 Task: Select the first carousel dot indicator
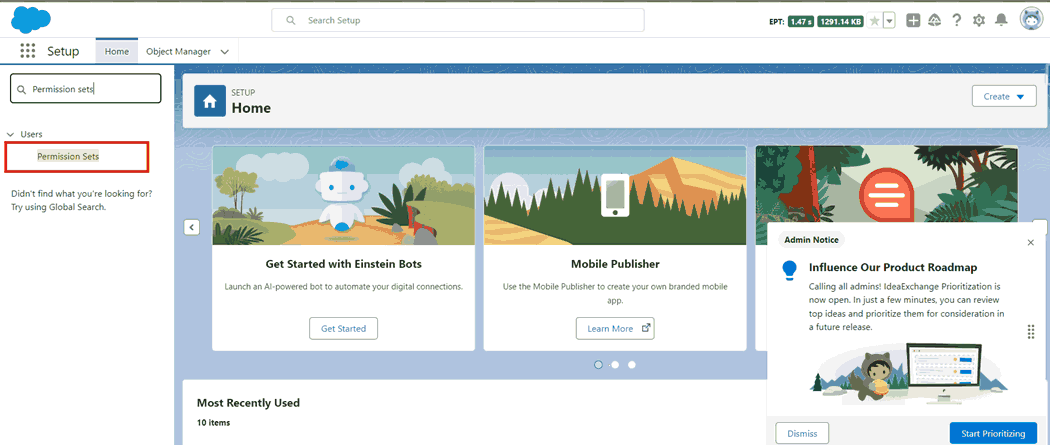(x=599, y=365)
